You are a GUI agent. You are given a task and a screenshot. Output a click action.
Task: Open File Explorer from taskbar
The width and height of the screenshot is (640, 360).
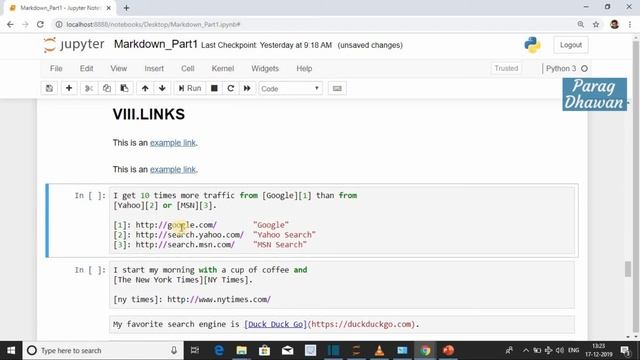(x=242, y=350)
